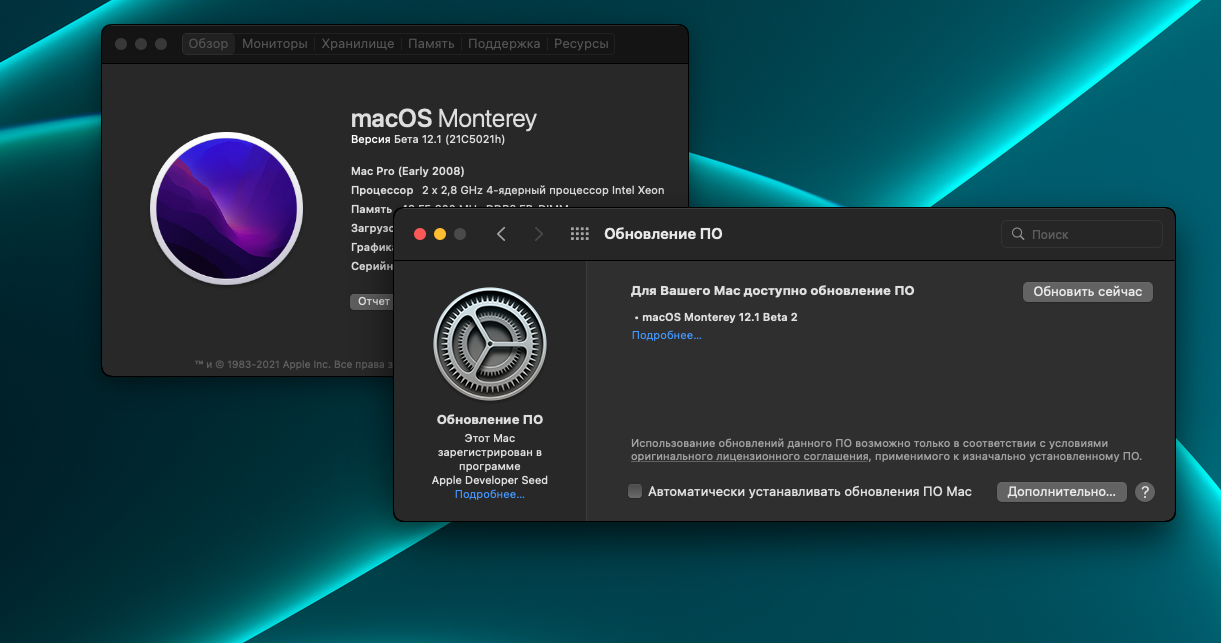Click the Apple Developer Seed text

490,480
